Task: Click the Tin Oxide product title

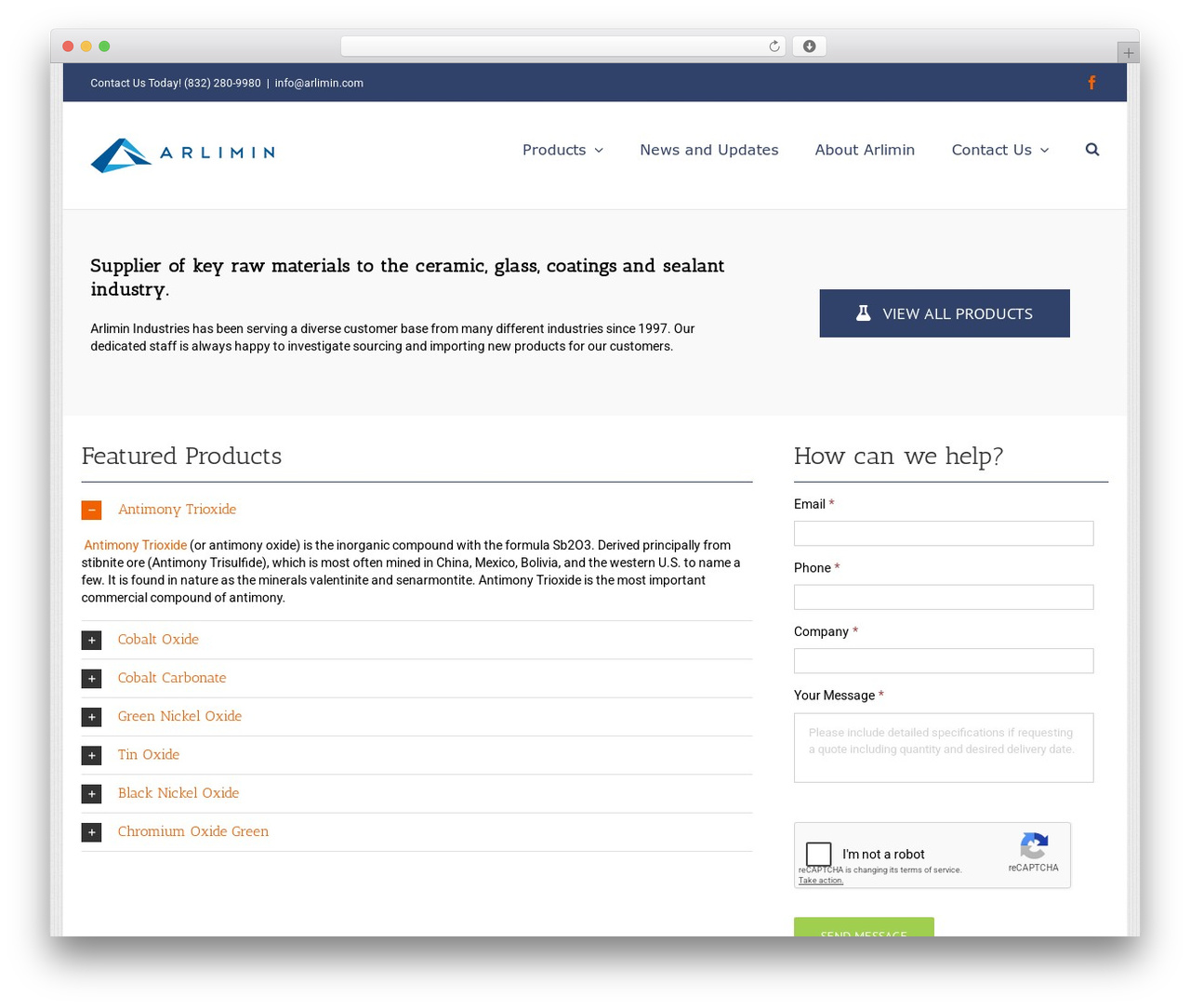Action: (x=149, y=755)
